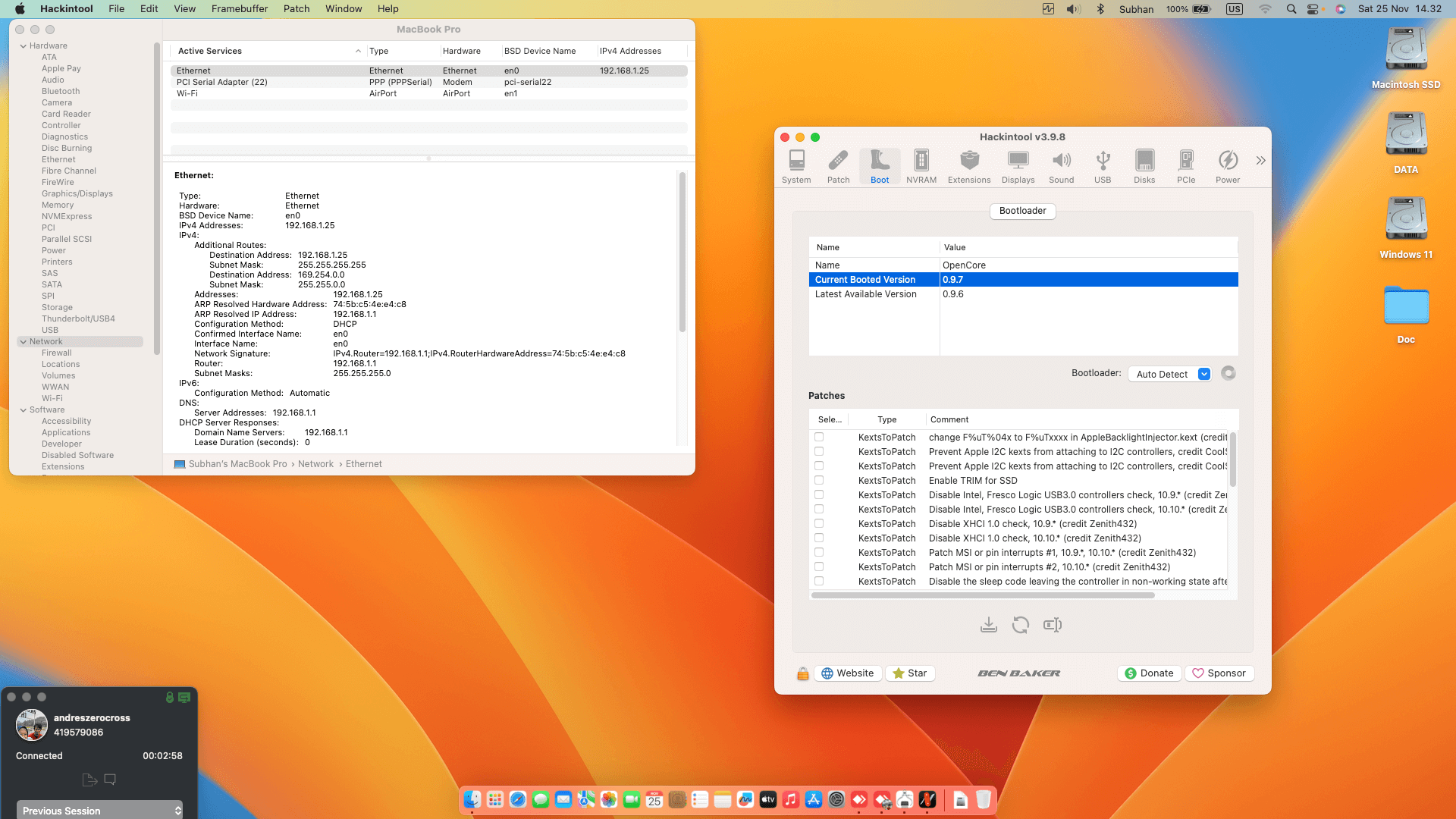Select the Boot tab in Hackintool
Screen dimensions: 1456x819
point(880,166)
